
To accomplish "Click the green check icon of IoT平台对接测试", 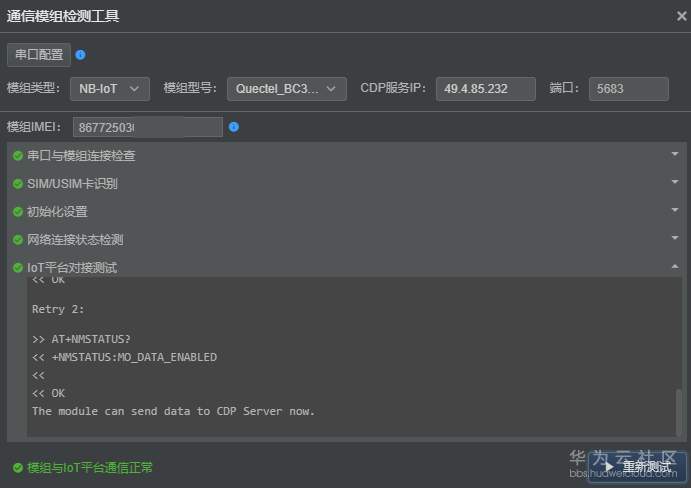I will click(x=18, y=268).
